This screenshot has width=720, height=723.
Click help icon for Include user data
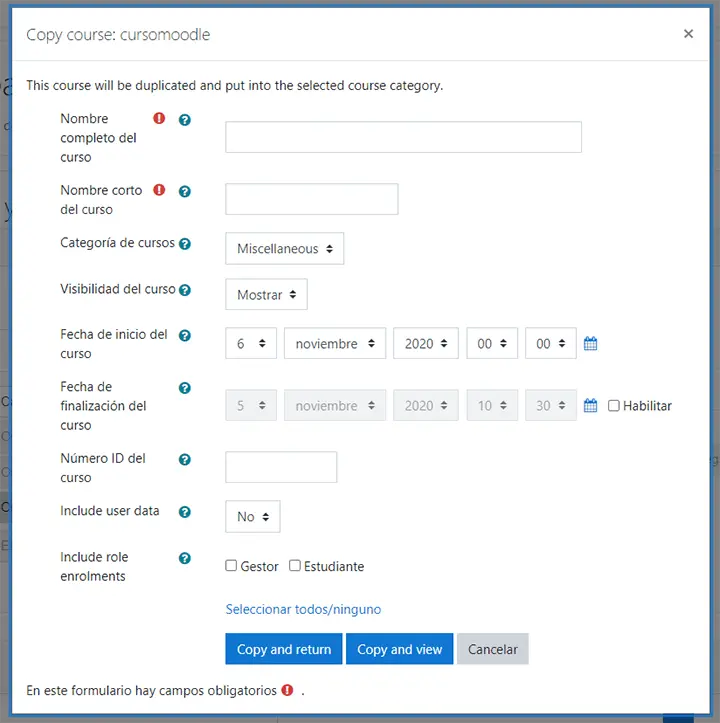click(x=185, y=512)
